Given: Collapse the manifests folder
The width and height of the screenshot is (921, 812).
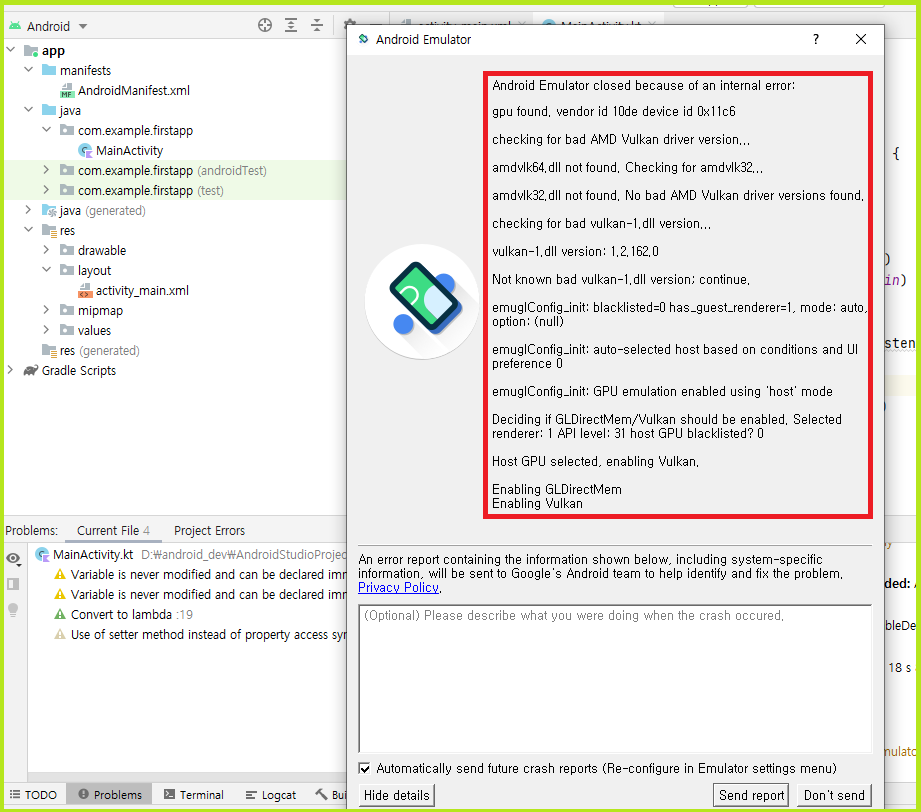Looking at the screenshot, I should (x=29, y=70).
